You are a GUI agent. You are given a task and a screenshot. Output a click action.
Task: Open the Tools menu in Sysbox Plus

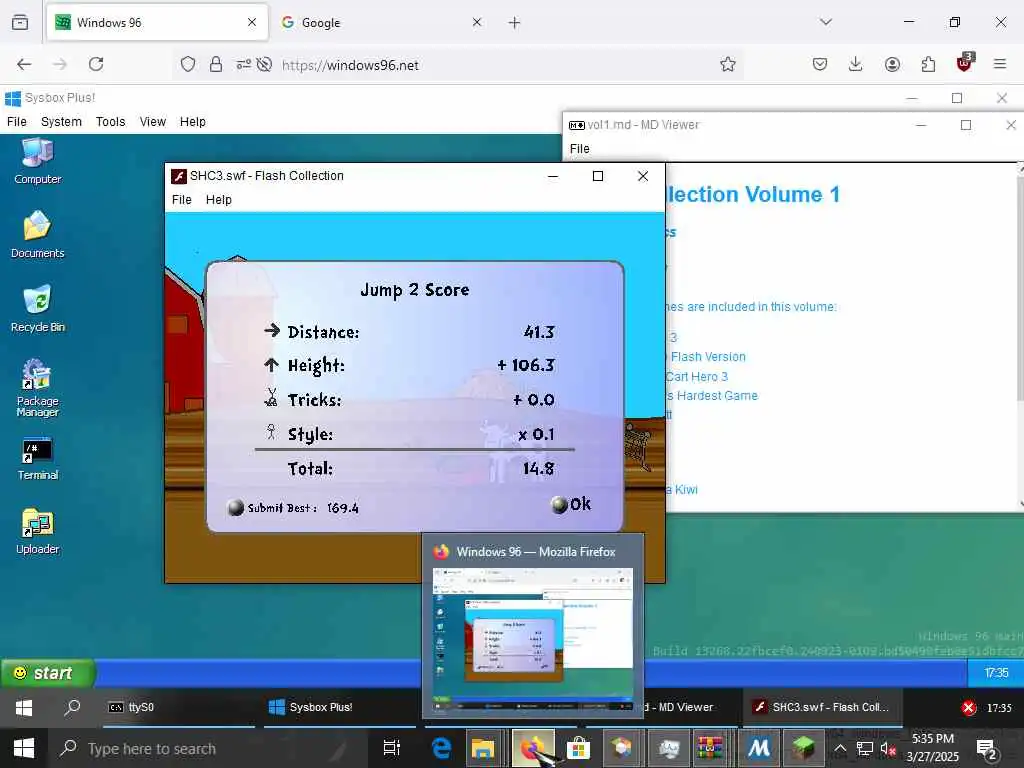coord(110,121)
